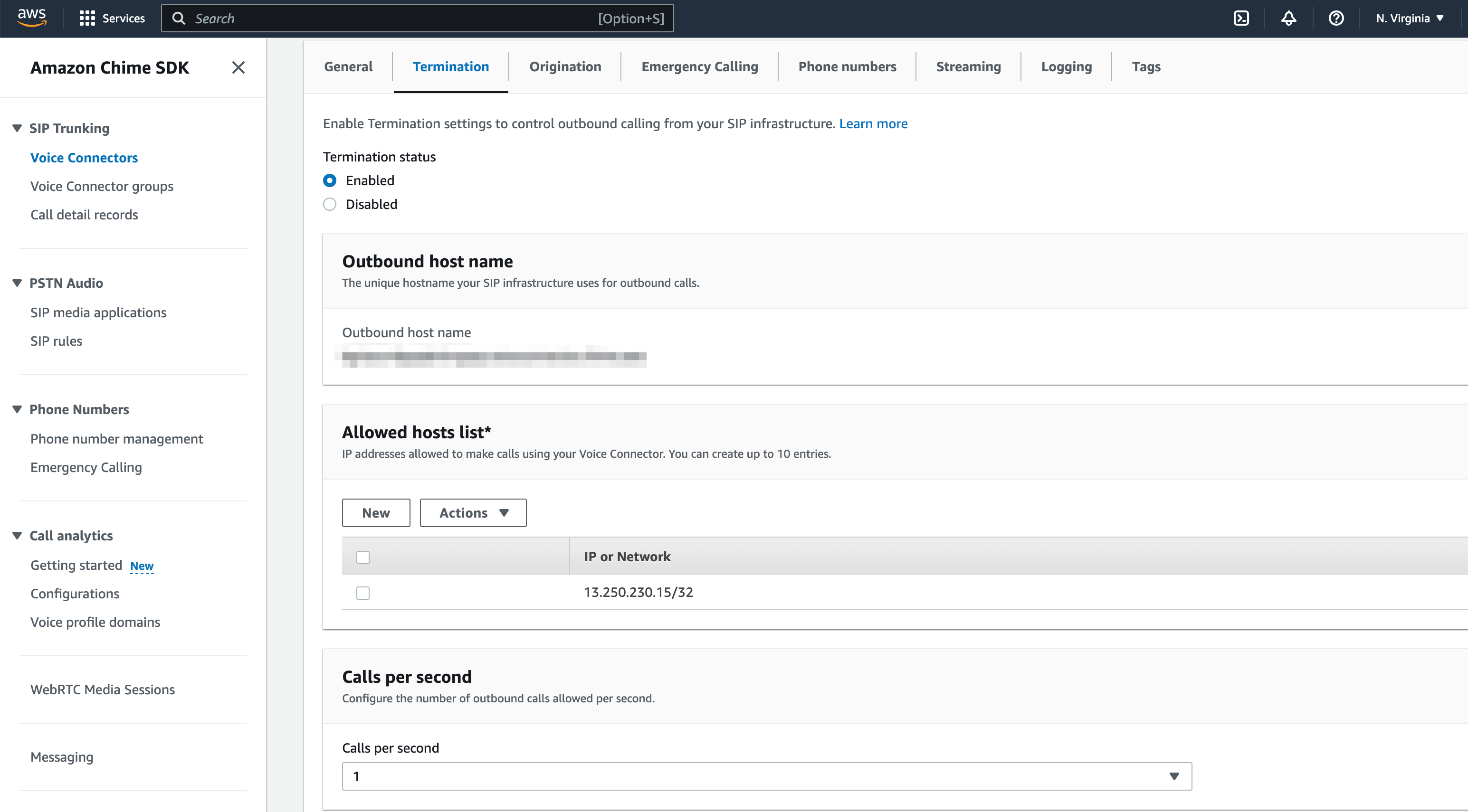Switch to the Origination tab

pos(565,66)
